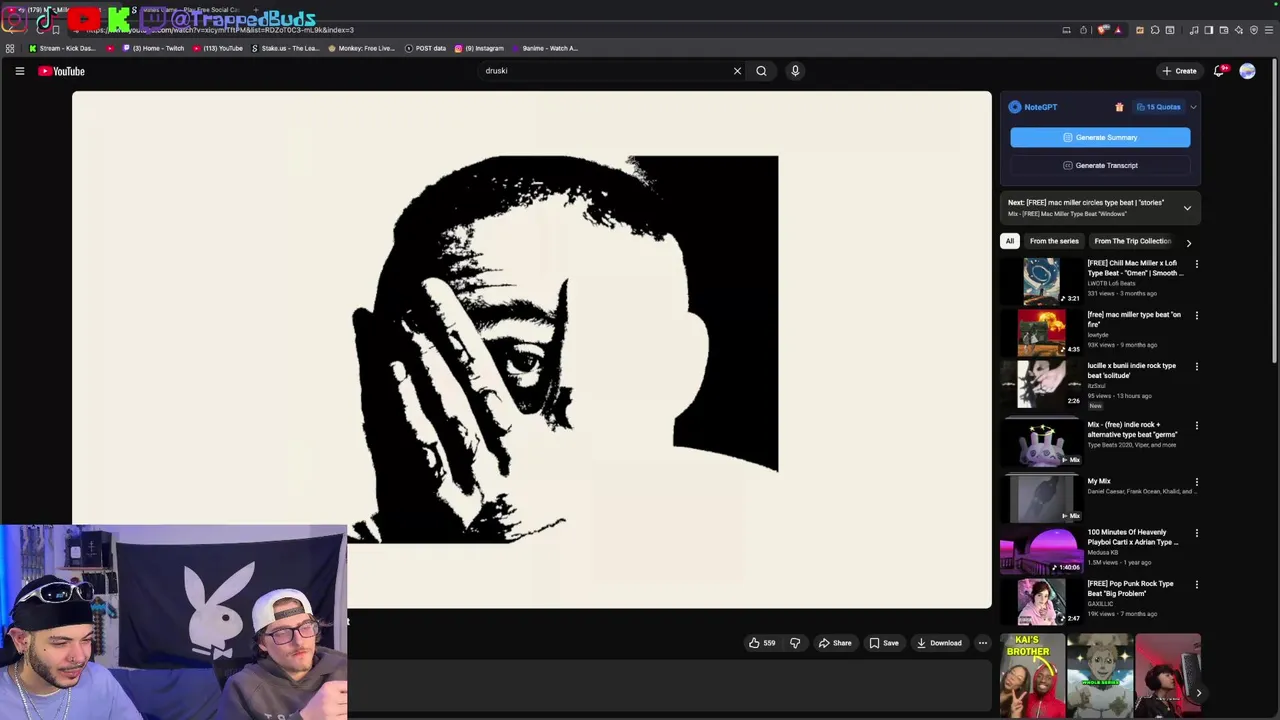1280x720 pixels.
Task: Open apps grid in bookmarks bar
Action: pyautogui.click(x=10, y=48)
